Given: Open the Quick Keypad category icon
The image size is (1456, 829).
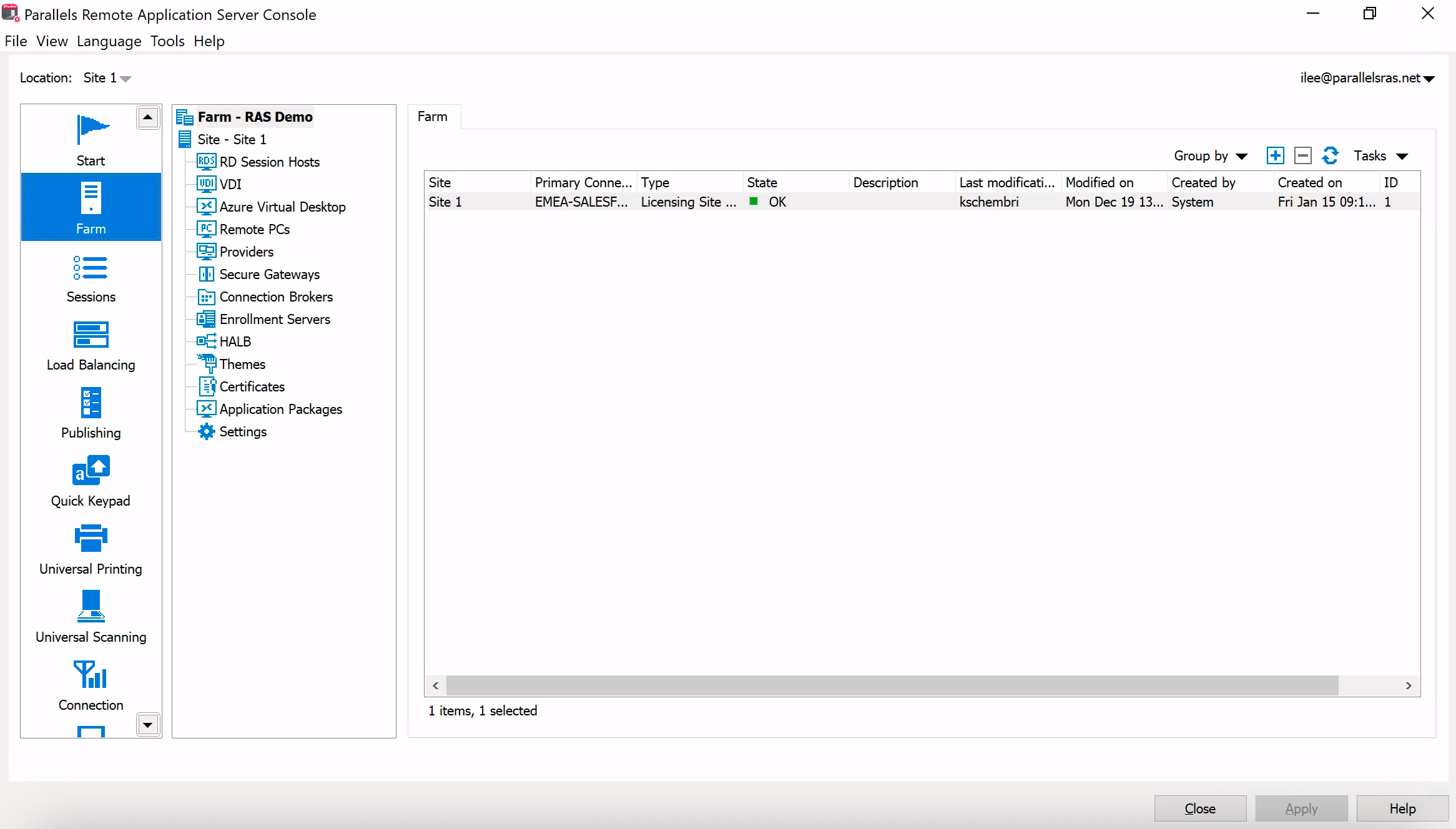Looking at the screenshot, I should pyautogui.click(x=91, y=470).
